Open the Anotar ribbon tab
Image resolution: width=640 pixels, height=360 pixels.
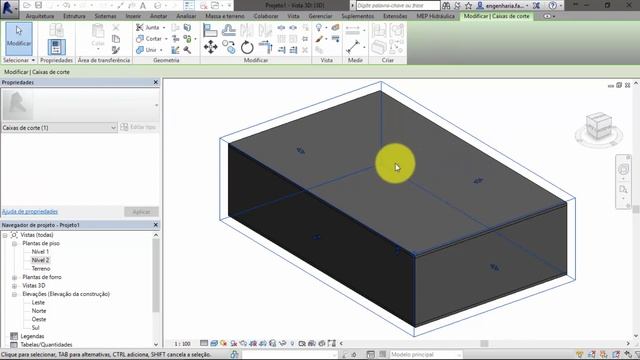pyautogui.click(x=158, y=16)
